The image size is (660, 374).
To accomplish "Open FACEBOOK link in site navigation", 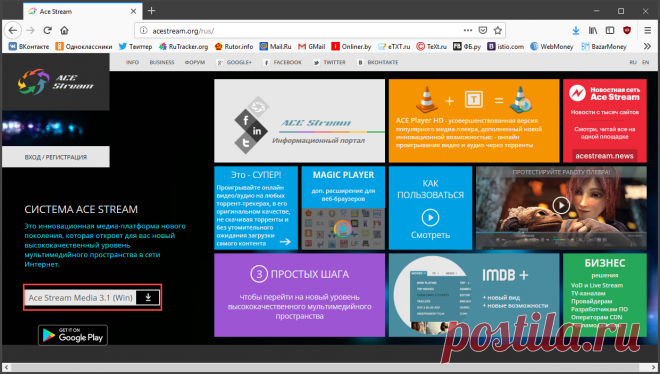I will coord(282,62).
